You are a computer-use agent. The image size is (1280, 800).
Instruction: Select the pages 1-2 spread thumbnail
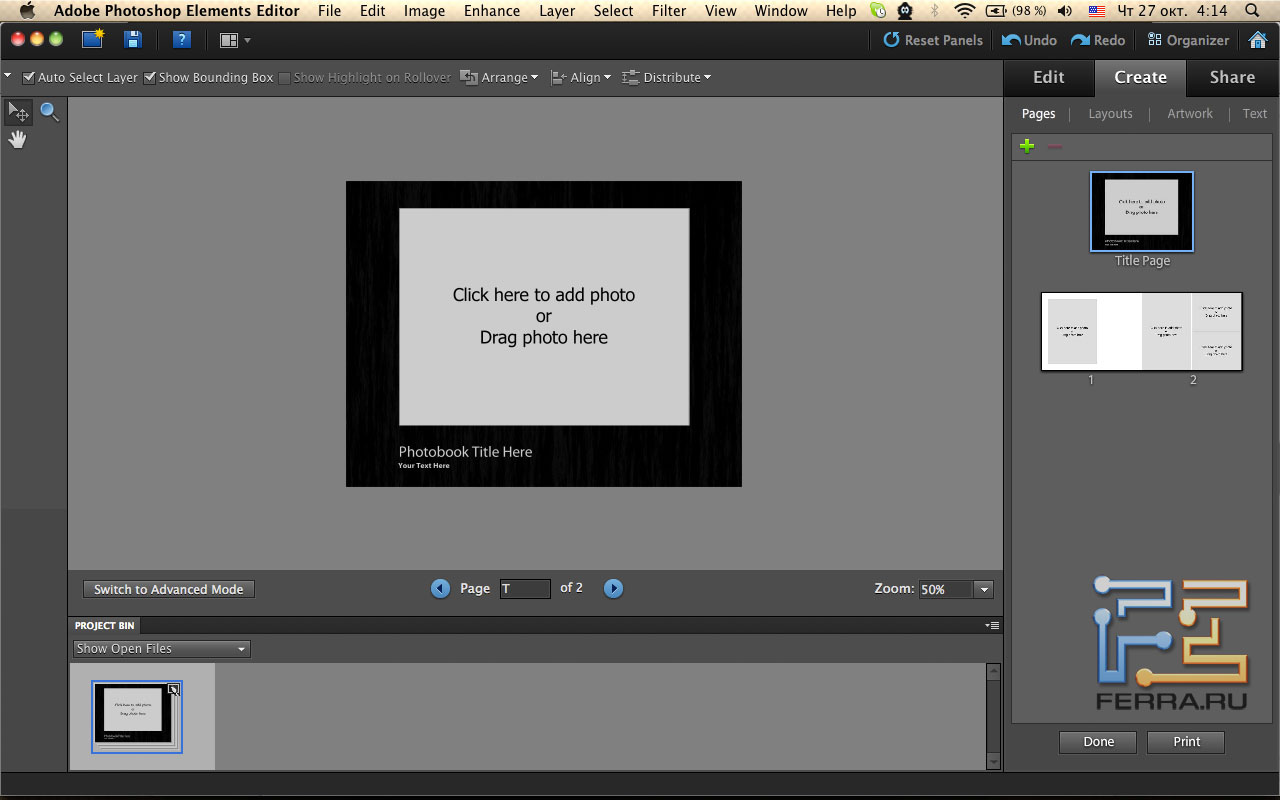click(x=1141, y=332)
